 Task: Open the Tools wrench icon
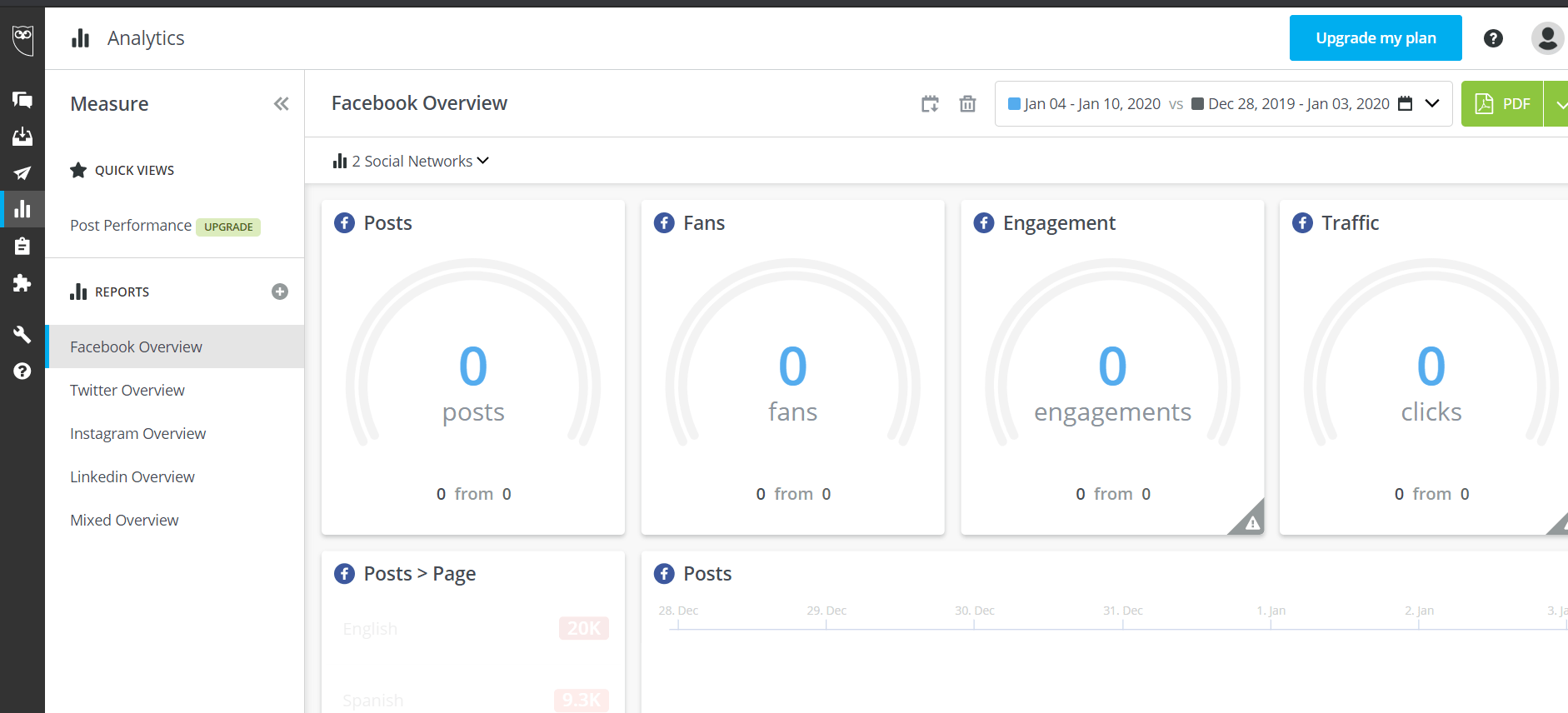coord(22,334)
